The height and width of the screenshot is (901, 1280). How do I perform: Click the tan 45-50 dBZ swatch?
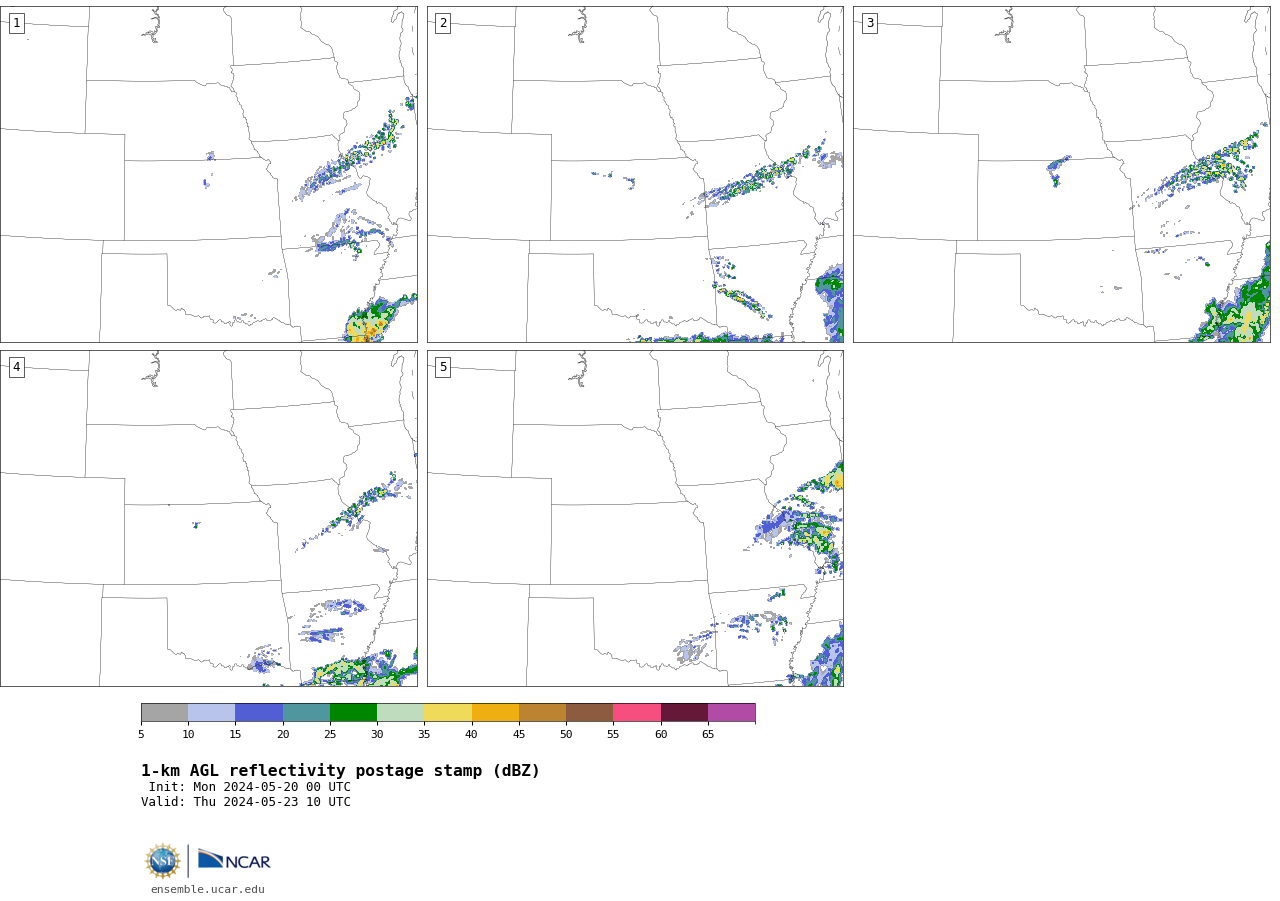pos(542,712)
